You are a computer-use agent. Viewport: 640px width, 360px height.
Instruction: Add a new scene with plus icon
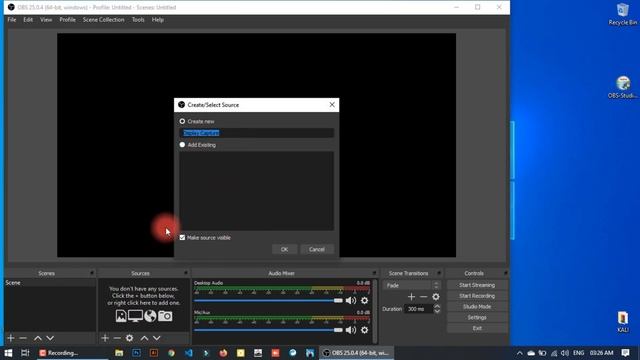pos(11,338)
